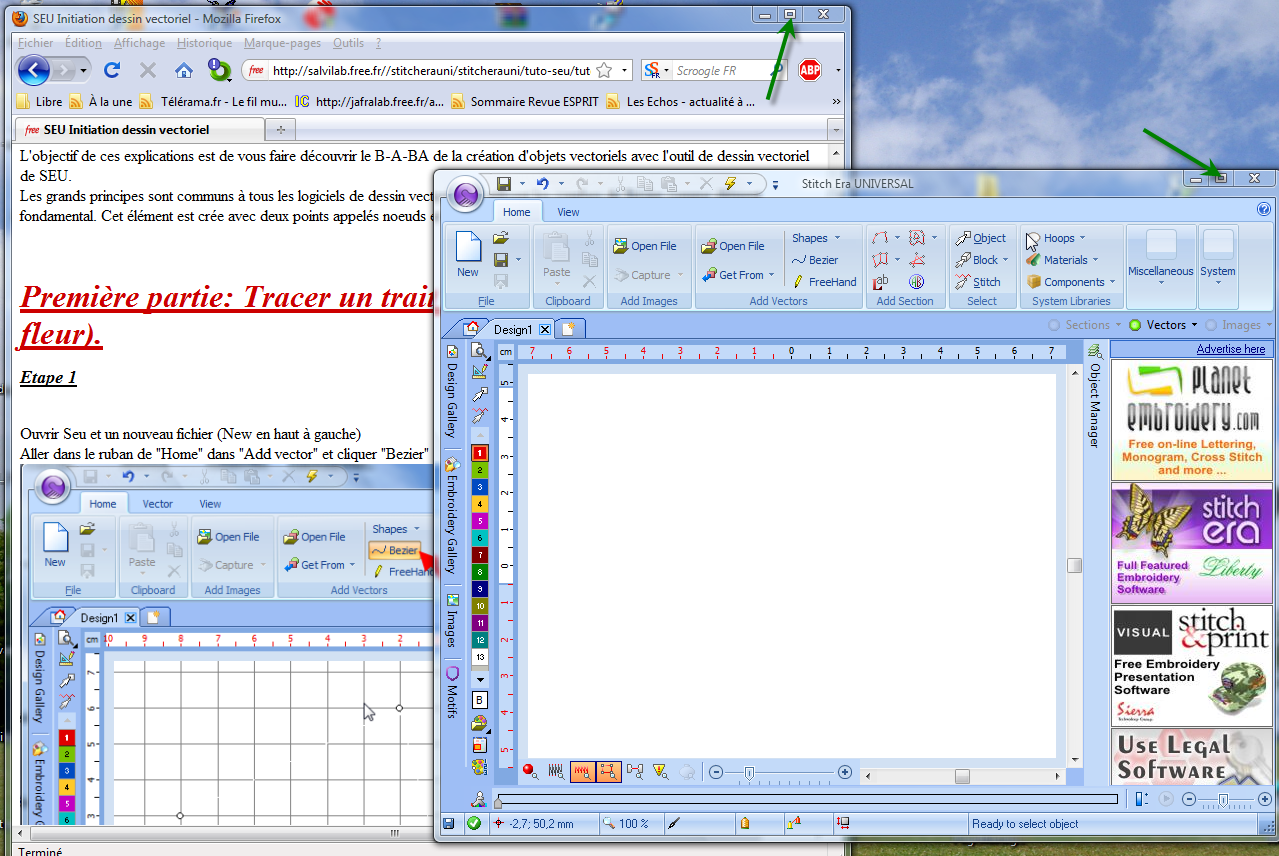Screen dimensions: 1279x856
Task: Click the new design tab icon
Action: point(569,329)
